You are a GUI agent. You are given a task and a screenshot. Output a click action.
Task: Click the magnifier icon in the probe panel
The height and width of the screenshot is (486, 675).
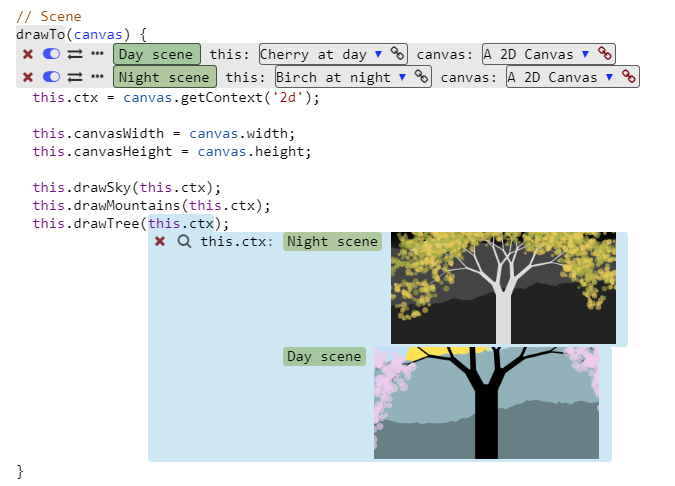184,241
